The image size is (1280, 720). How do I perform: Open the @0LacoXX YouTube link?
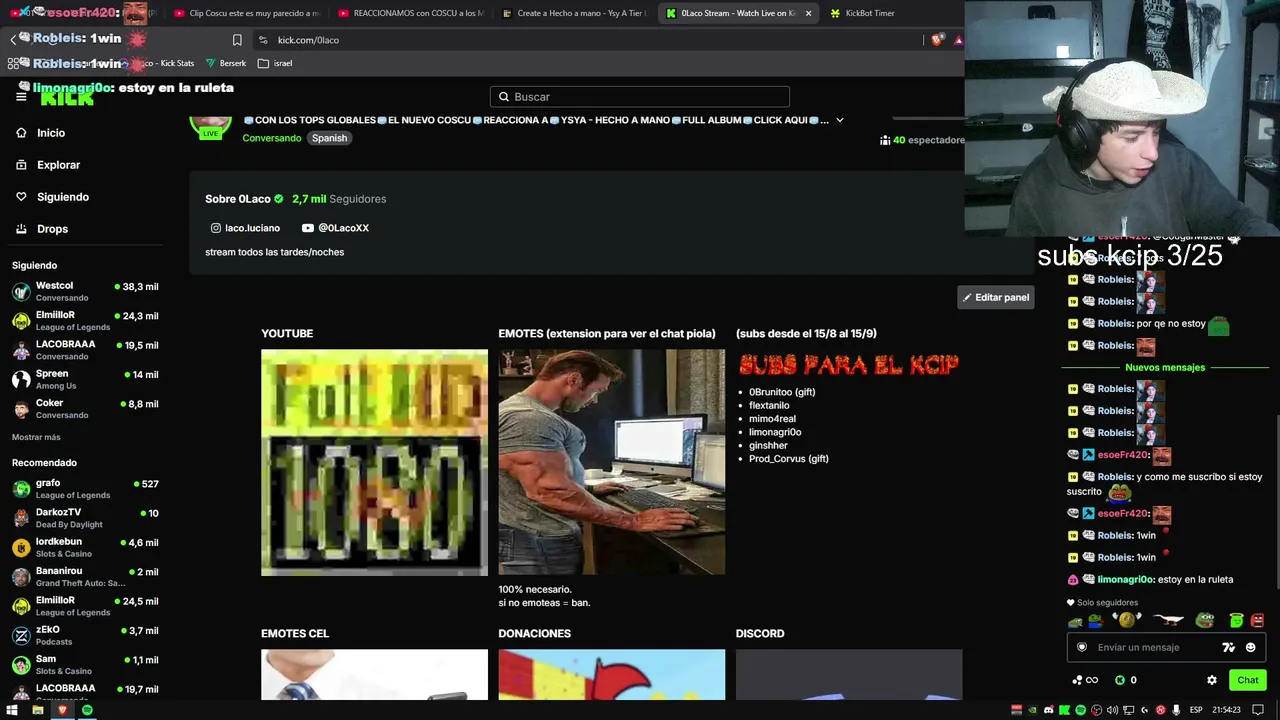click(336, 228)
